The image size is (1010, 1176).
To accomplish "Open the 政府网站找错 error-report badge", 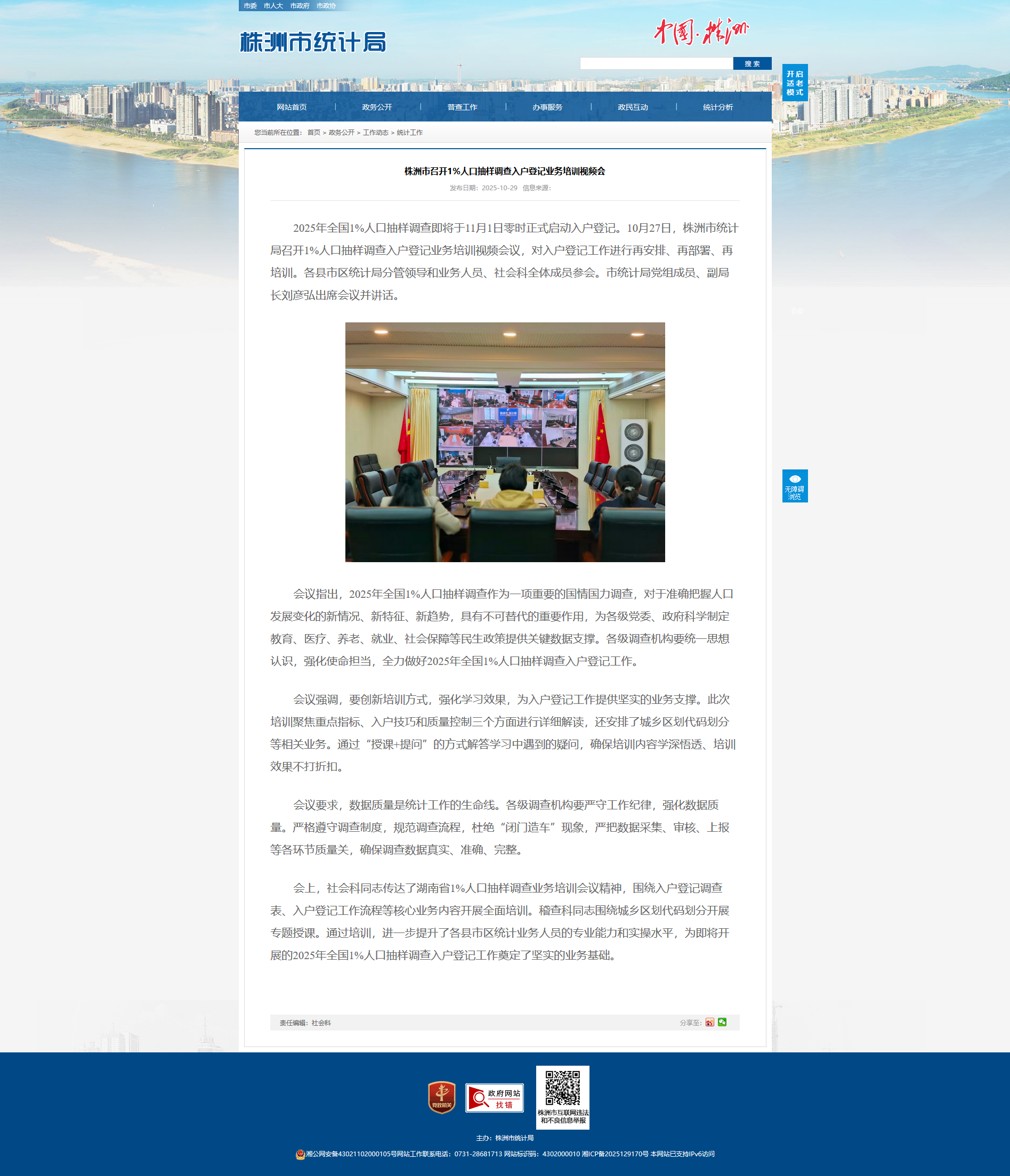I will 494,1098.
